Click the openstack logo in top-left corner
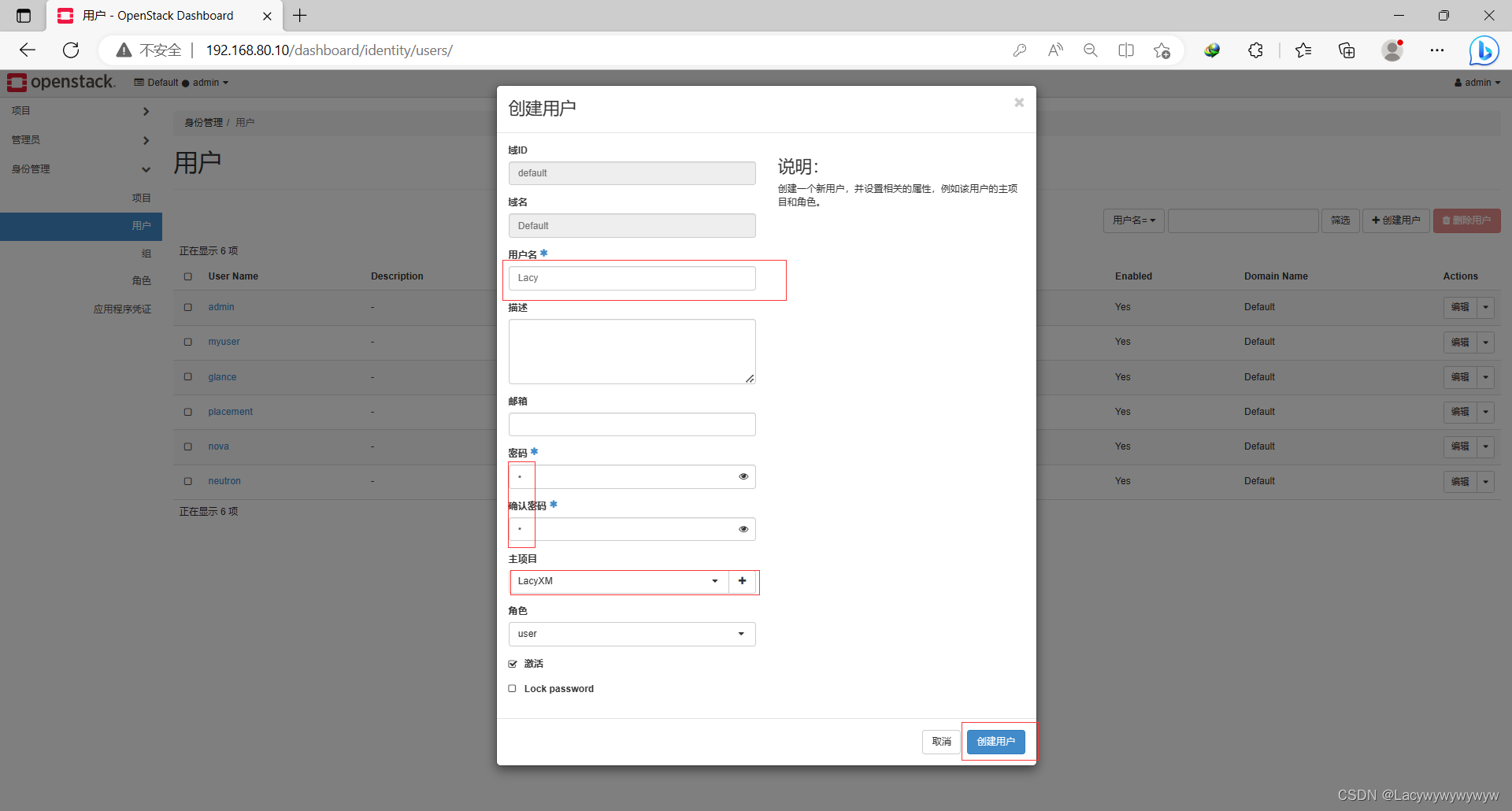The height and width of the screenshot is (811, 1512). point(61,82)
